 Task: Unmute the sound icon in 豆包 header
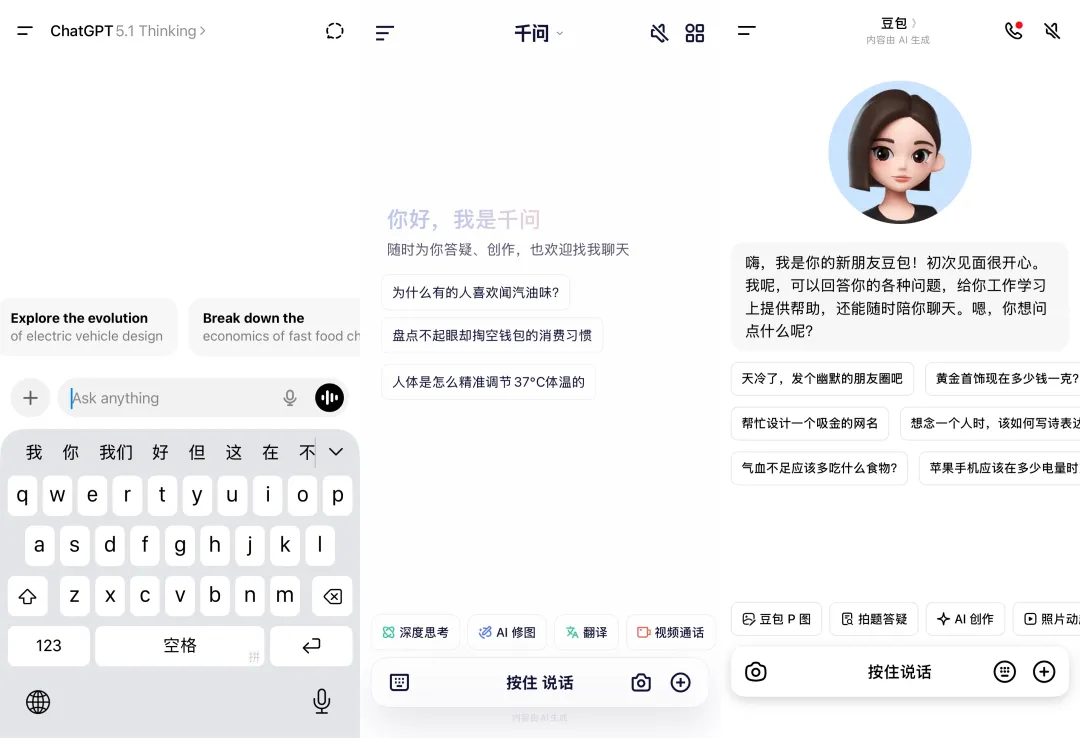[x=1052, y=31]
